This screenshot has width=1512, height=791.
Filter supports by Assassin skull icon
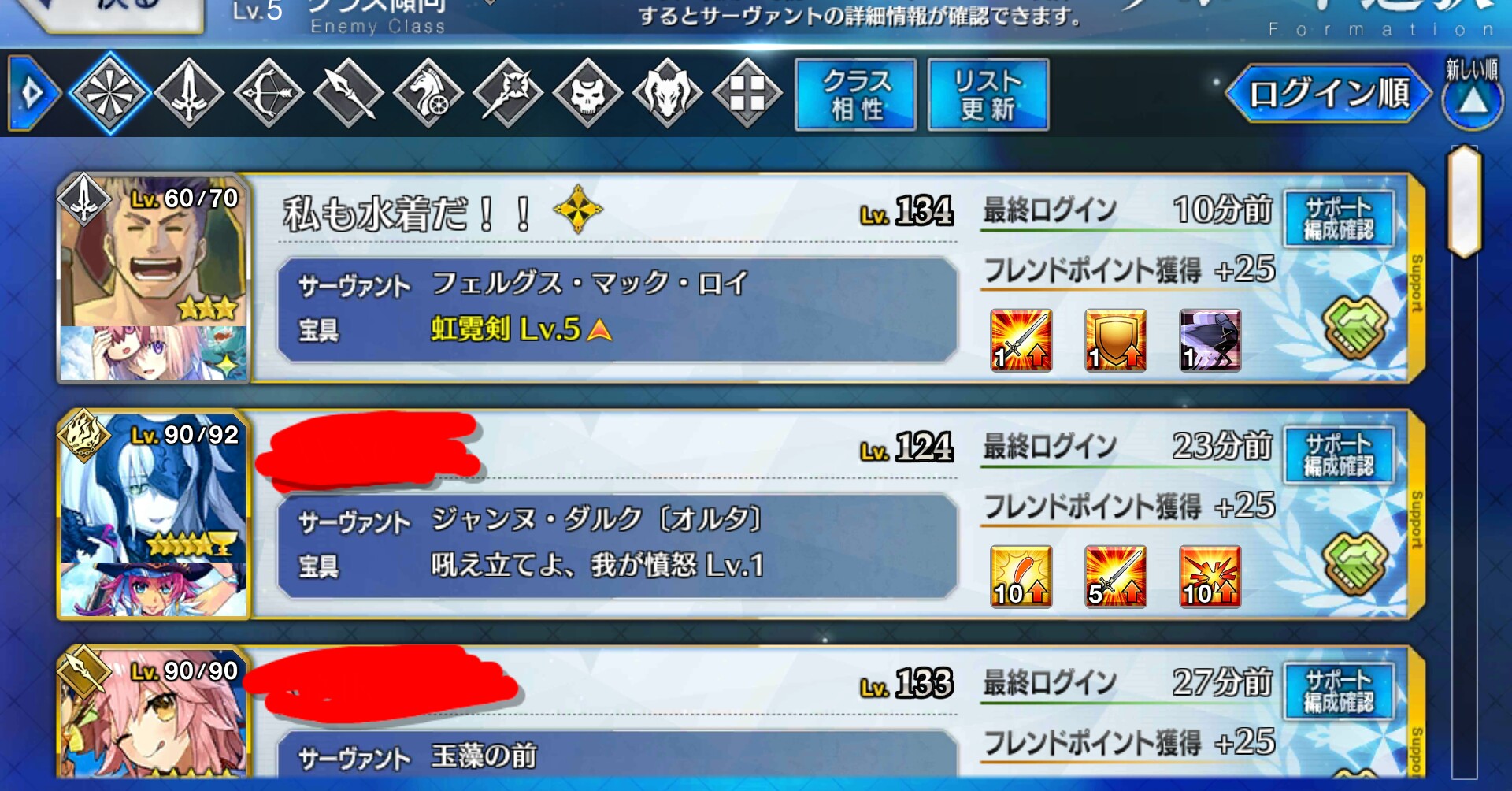point(588,93)
